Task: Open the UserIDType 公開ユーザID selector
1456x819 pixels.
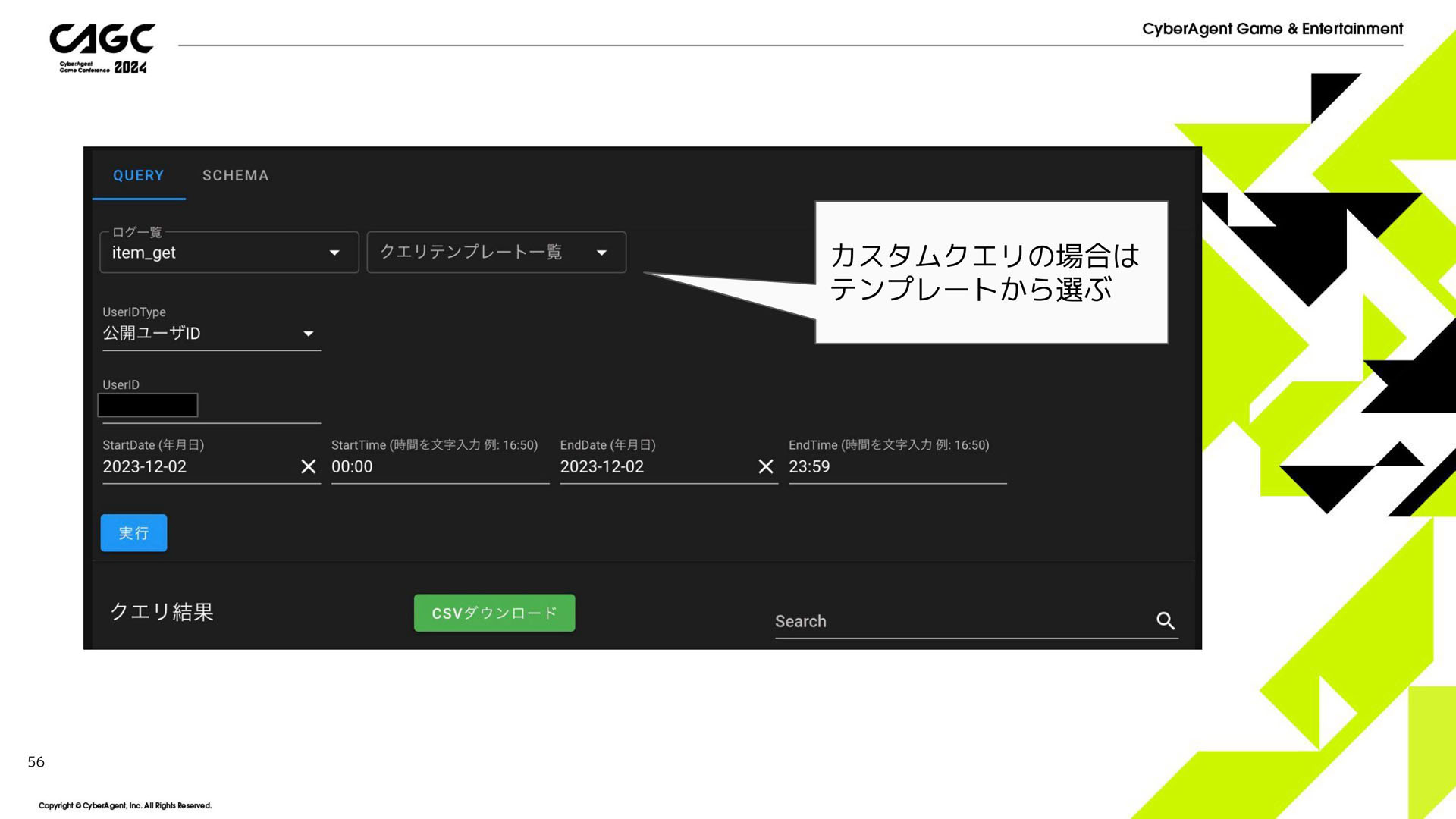Action: 211,334
